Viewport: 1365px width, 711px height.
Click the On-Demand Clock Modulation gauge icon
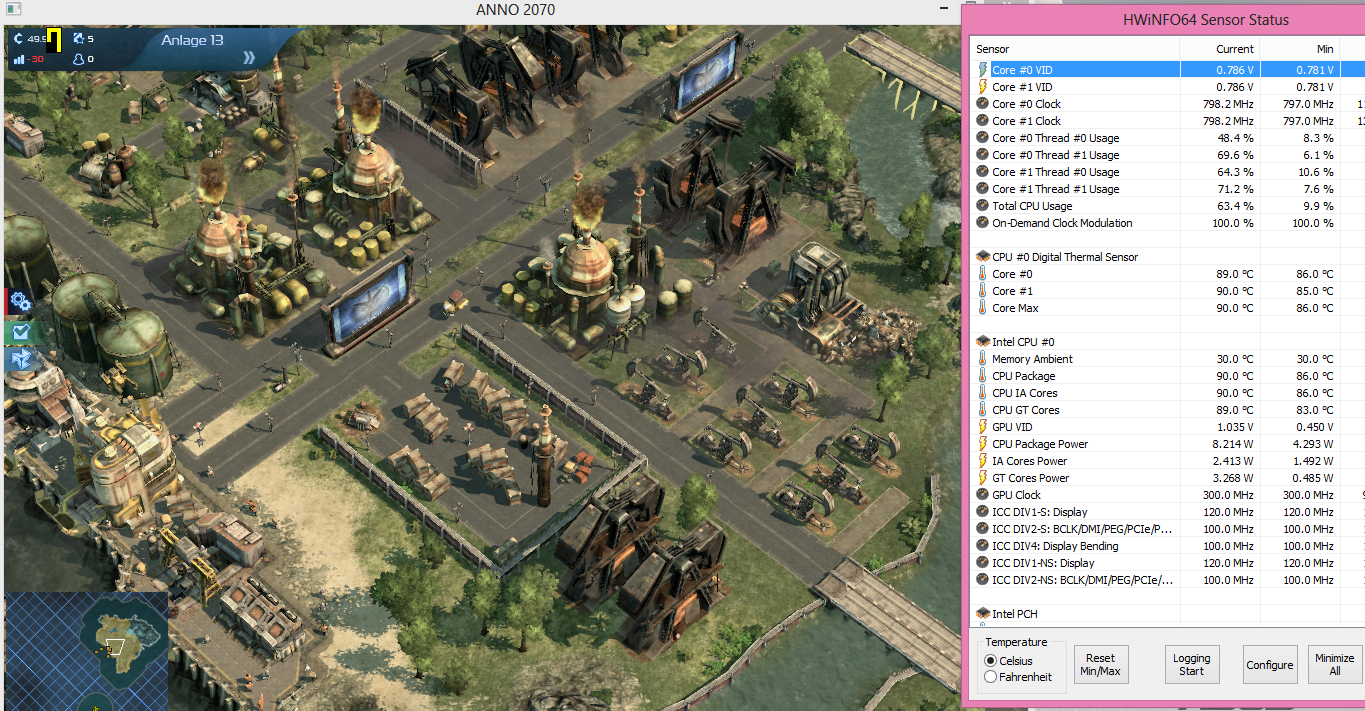pos(982,223)
